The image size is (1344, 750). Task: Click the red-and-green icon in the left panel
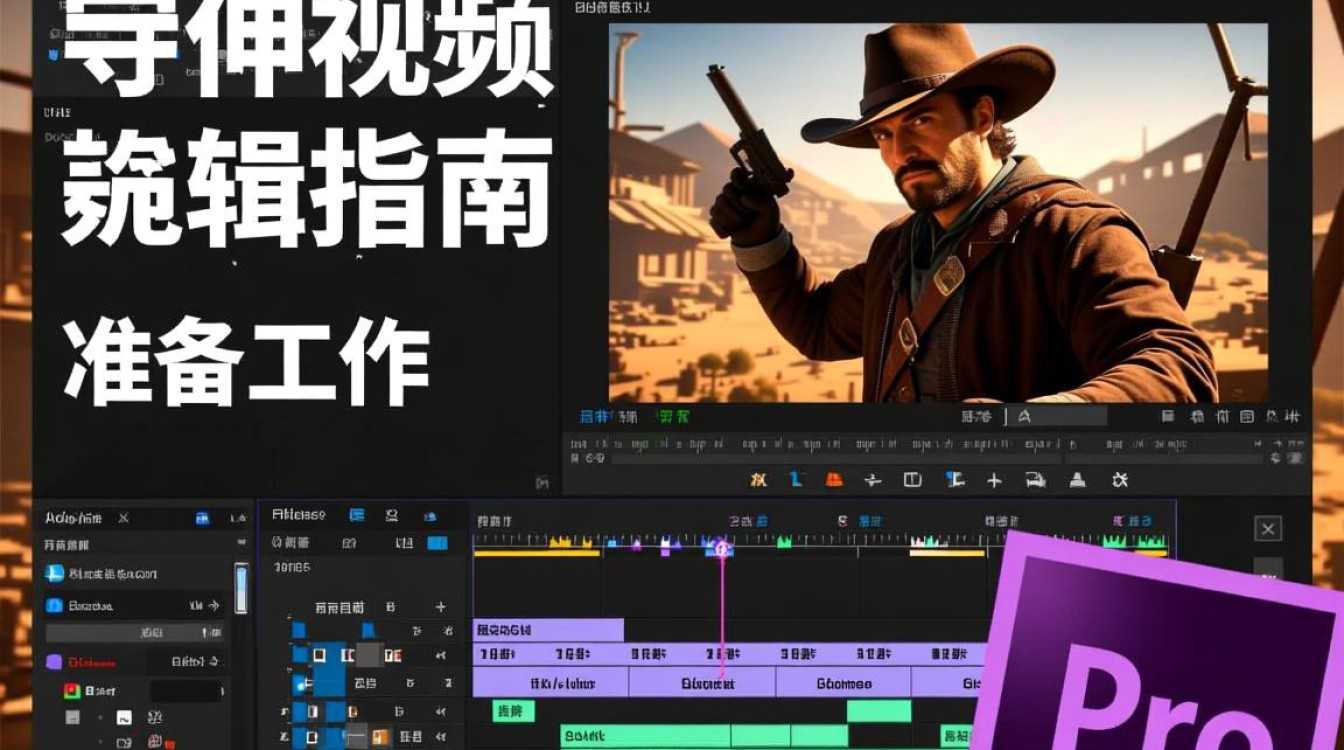click(71, 691)
